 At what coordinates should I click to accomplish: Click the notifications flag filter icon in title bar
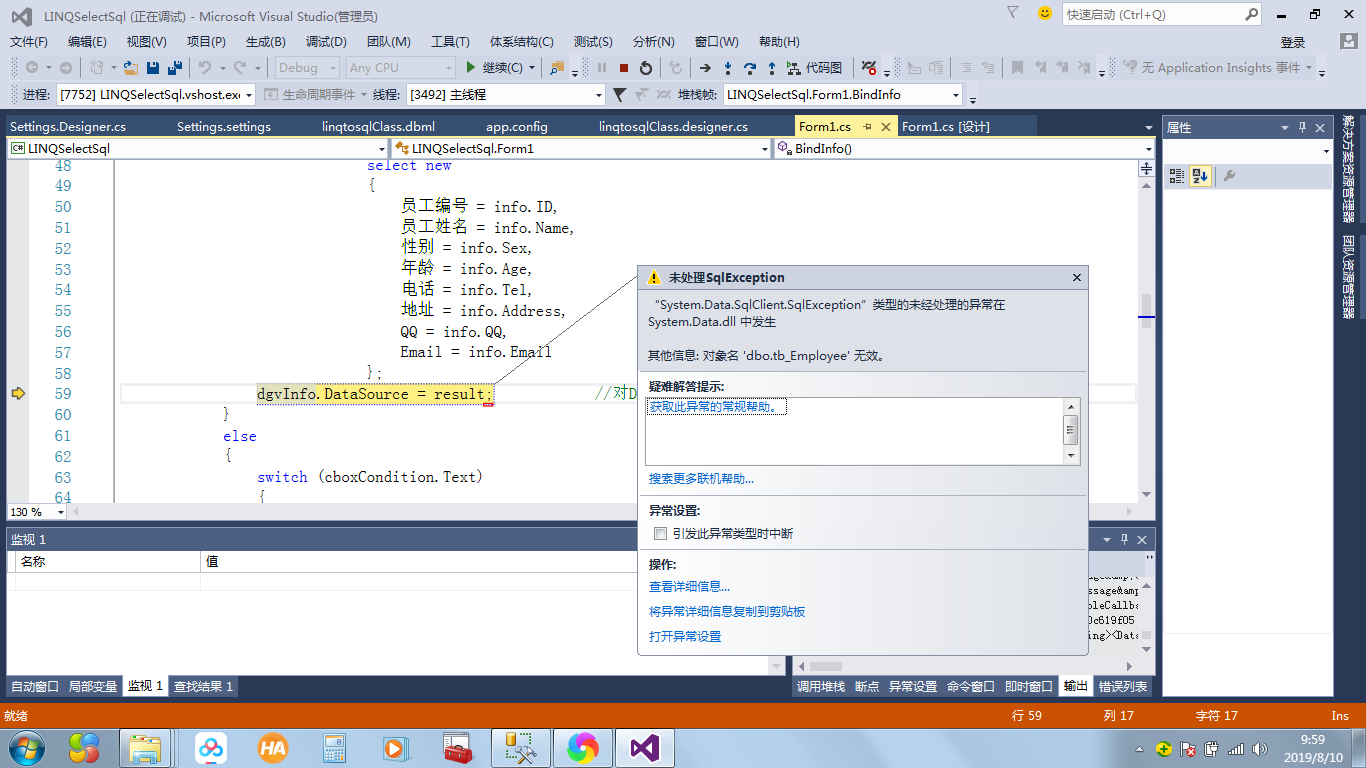[x=1013, y=13]
